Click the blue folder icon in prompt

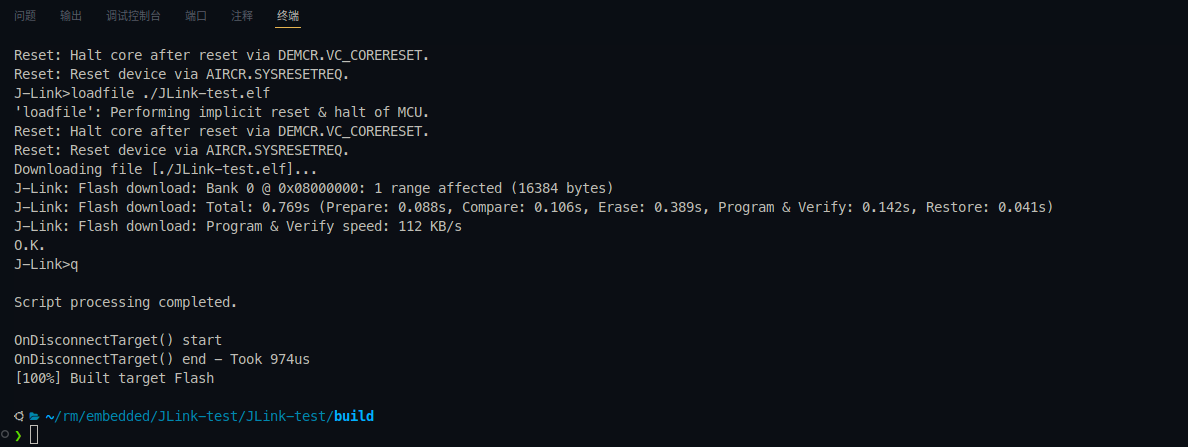coord(33,416)
